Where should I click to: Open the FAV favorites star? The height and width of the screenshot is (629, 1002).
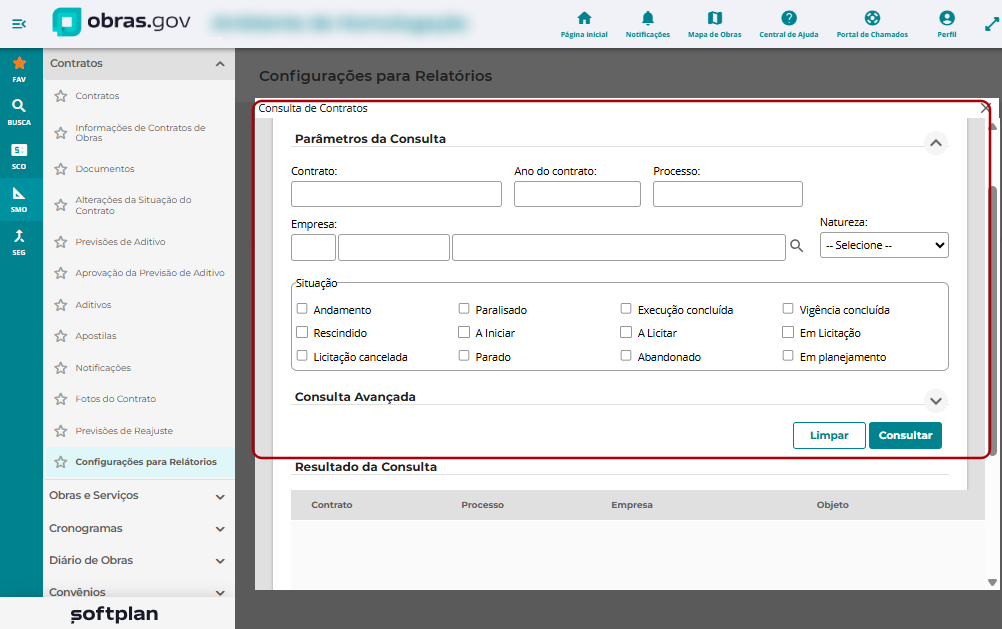[19, 69]
